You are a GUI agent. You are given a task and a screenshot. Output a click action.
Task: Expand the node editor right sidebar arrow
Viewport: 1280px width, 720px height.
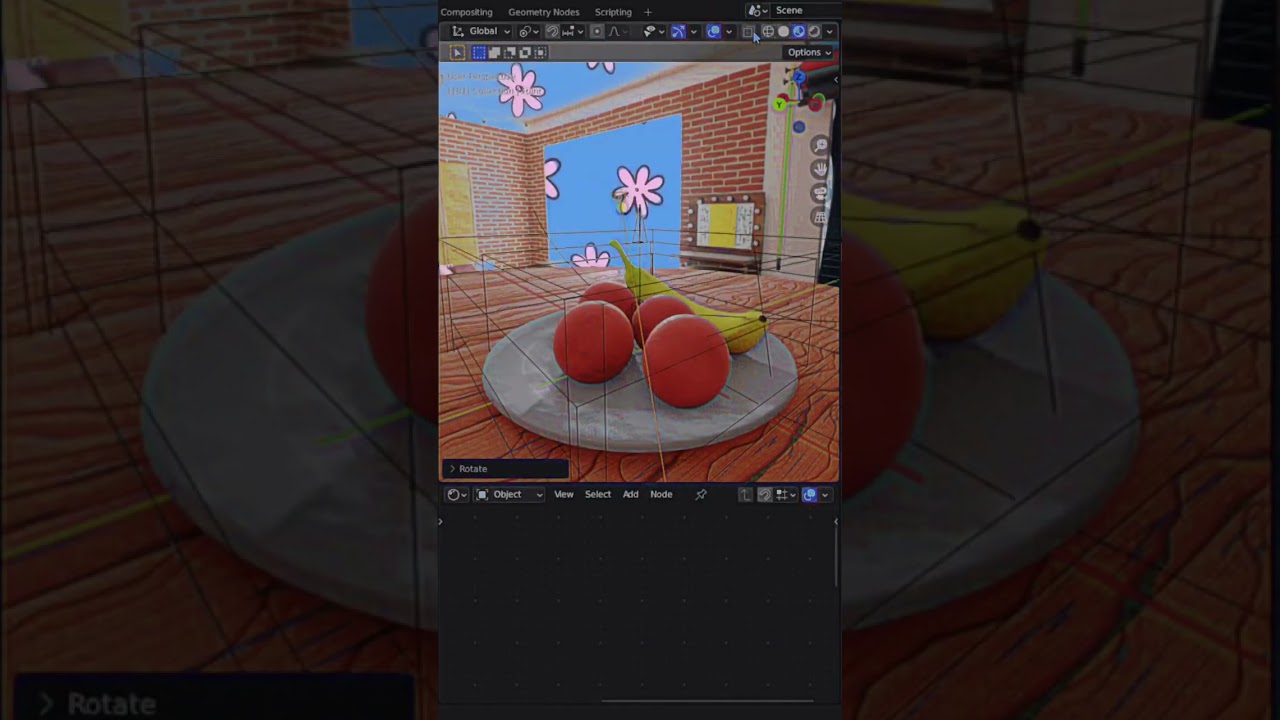836,521
